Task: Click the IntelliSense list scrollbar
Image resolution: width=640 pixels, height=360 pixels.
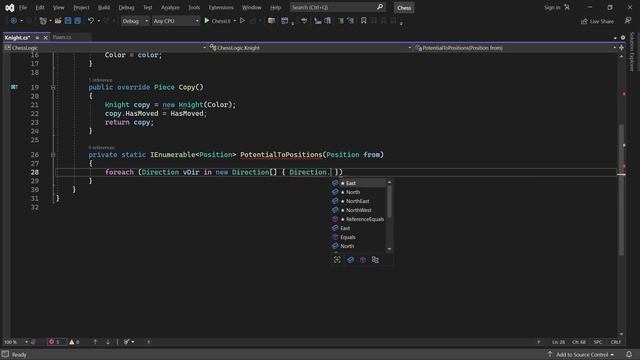Action: [x=389, y=201]
